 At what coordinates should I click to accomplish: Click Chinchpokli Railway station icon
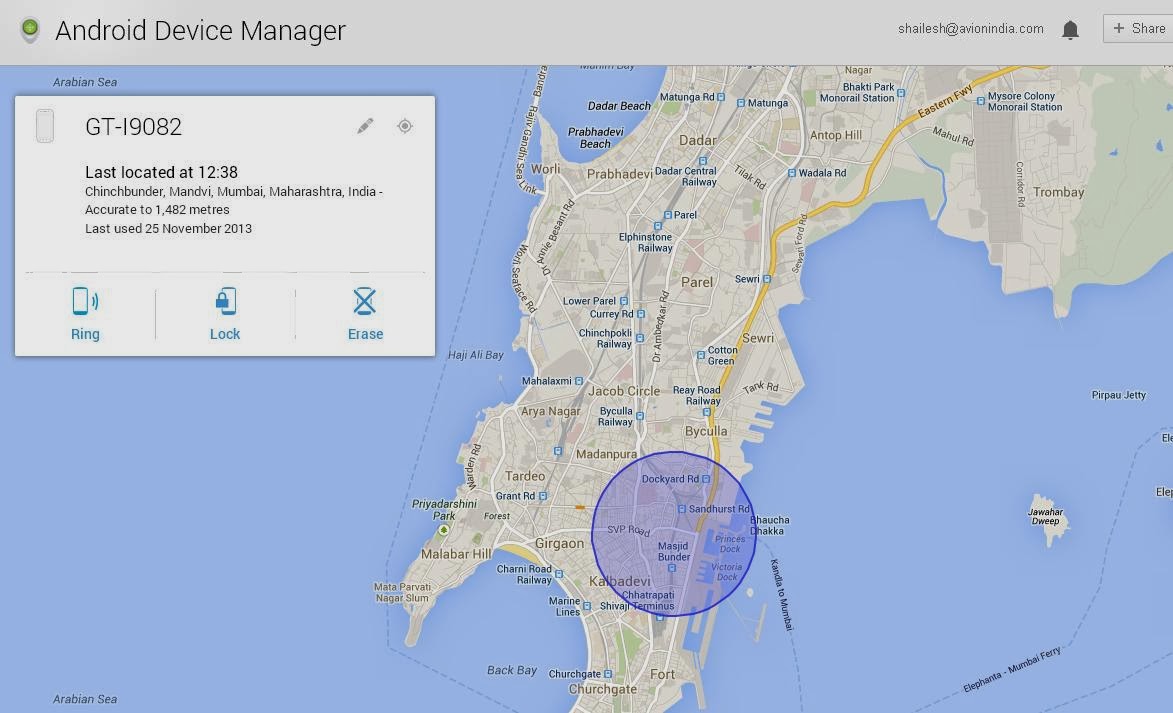coord(639,338)
